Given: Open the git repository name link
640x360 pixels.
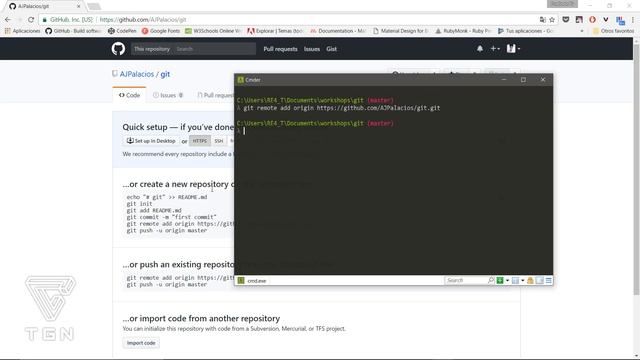Looking at the screenshot, I should tap(165, 74).
